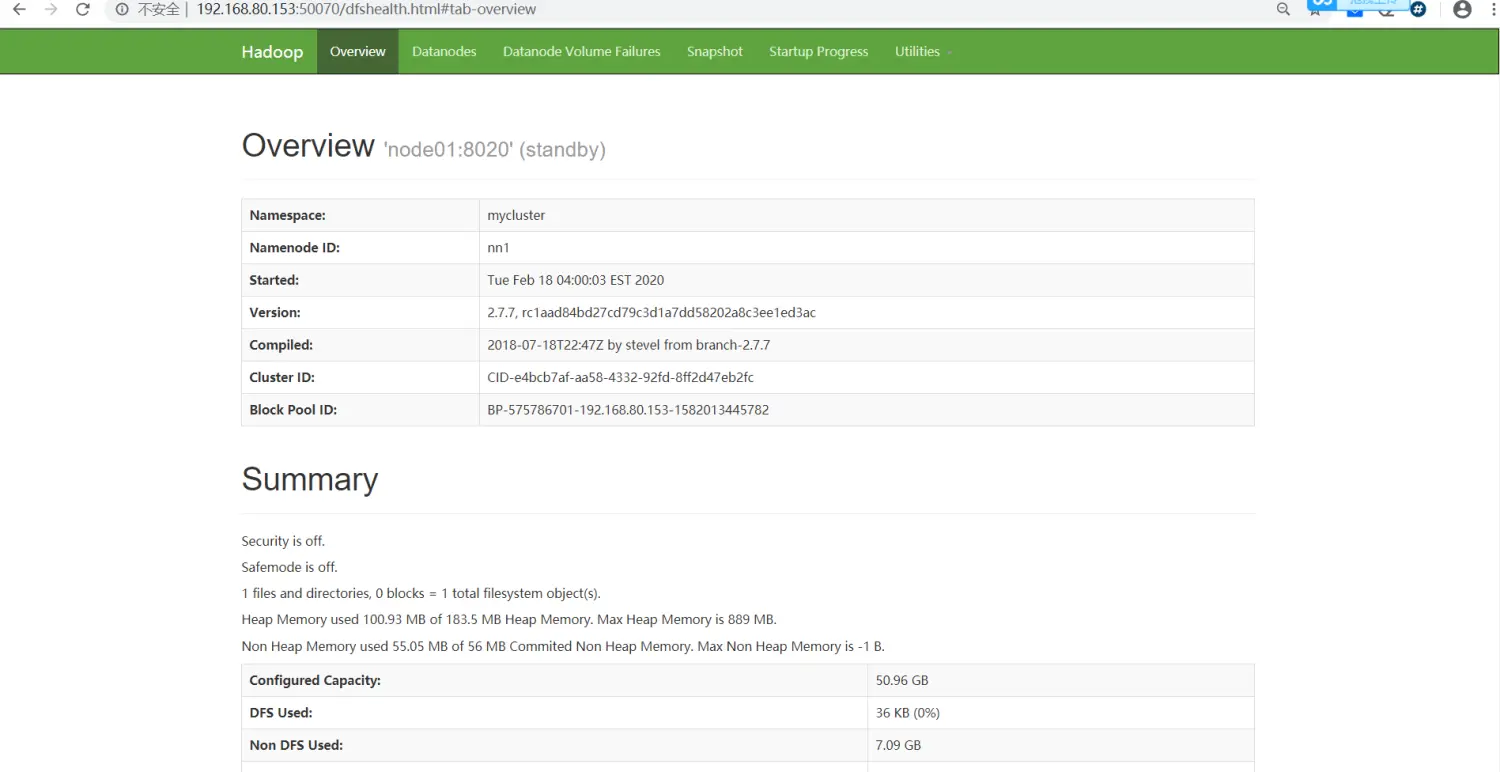Click the Cluster ID: label

pos(284,378)
